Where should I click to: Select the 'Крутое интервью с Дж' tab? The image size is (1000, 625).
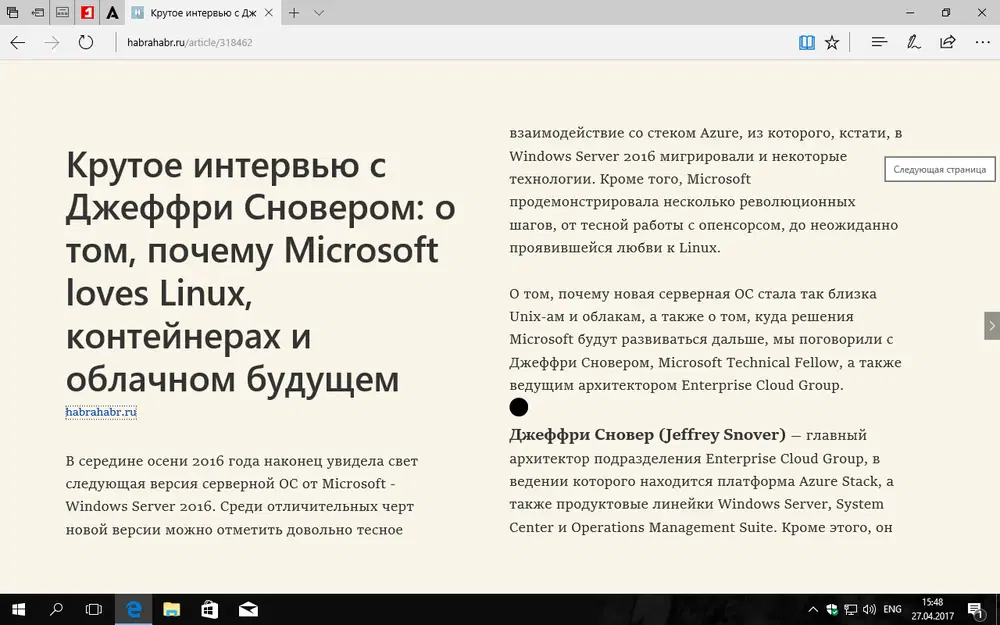[x=200, y=13]
